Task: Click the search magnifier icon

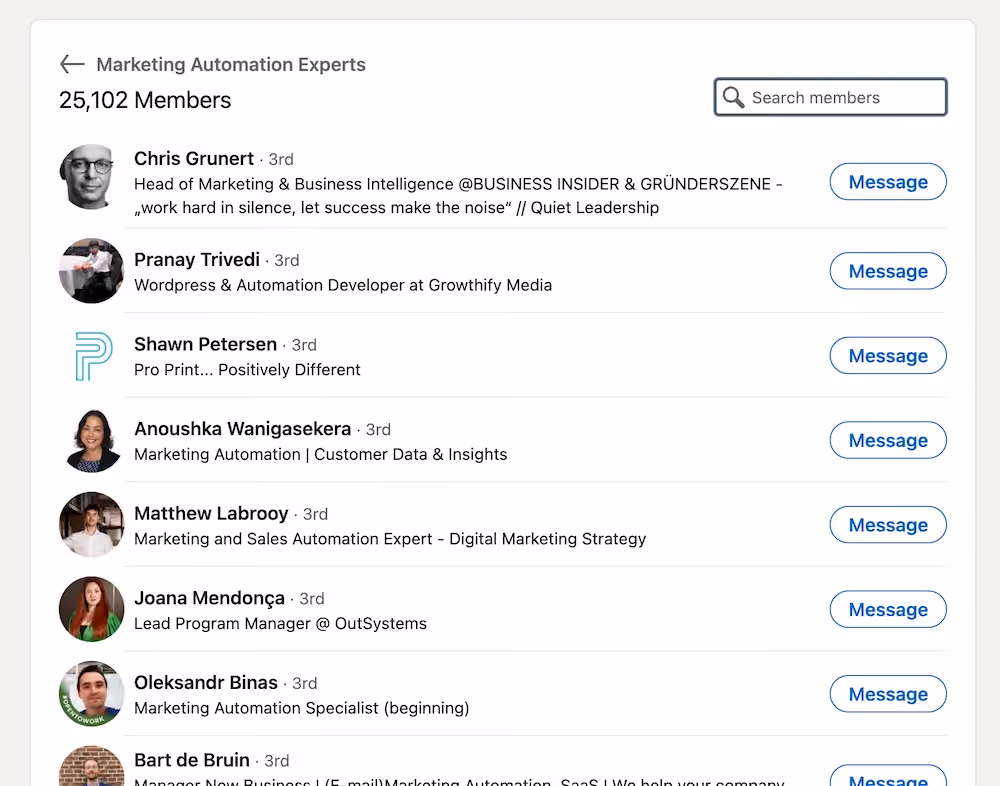Action: click(733, 98)
